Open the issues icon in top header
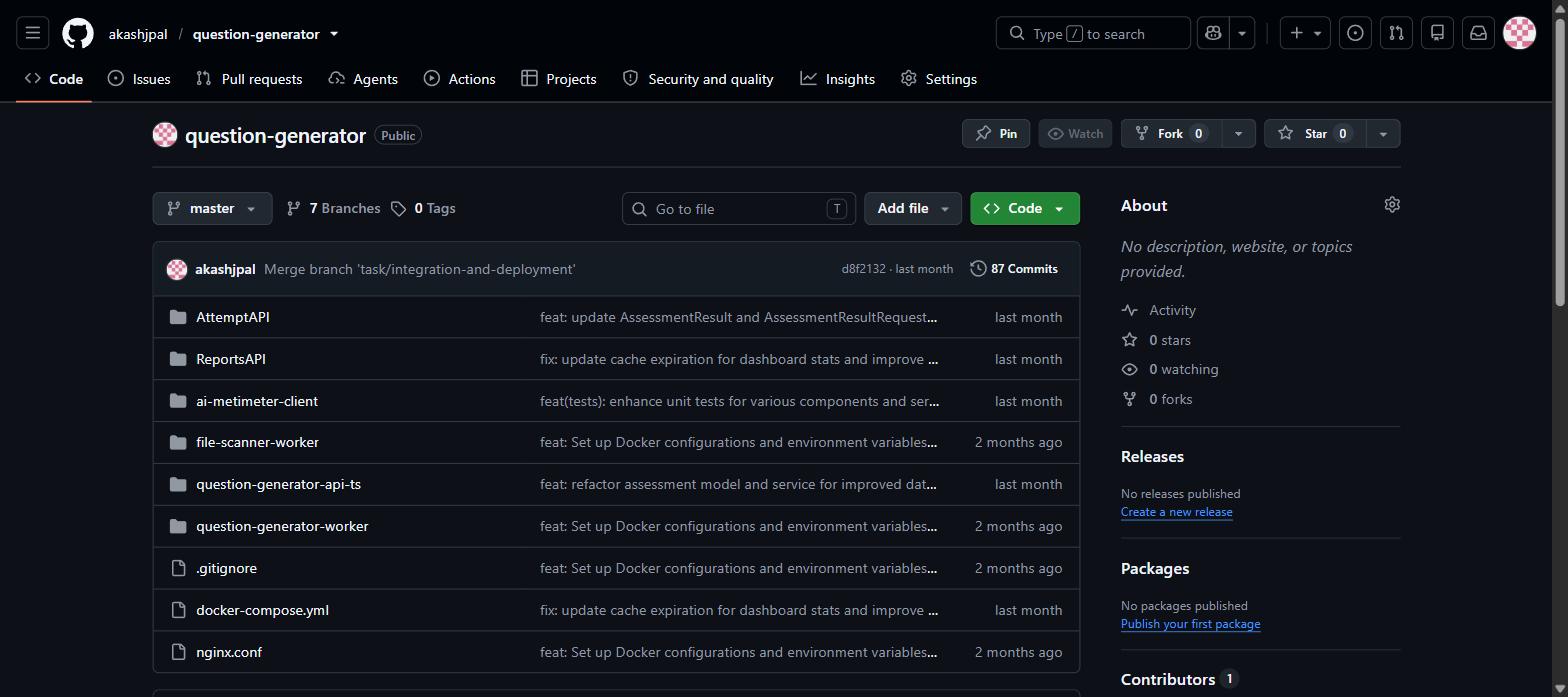This screenshot has height=697, width=1568. [1355, 33]
